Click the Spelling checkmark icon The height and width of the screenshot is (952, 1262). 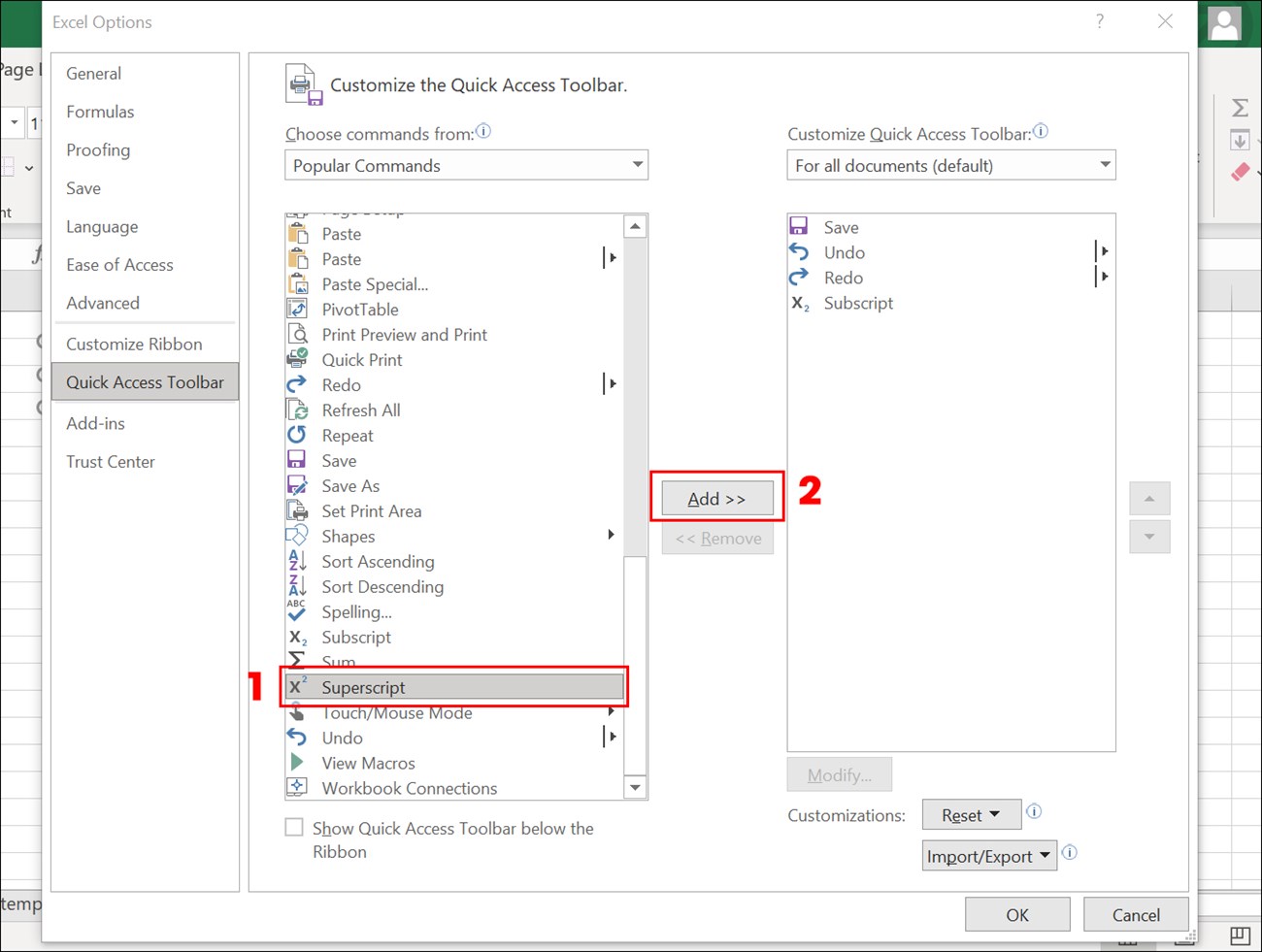point(297,611)
